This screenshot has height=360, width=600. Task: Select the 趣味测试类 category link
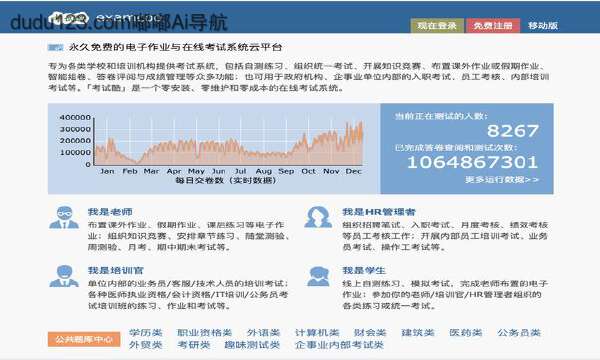pyautogui.click(x=252, y=344)
